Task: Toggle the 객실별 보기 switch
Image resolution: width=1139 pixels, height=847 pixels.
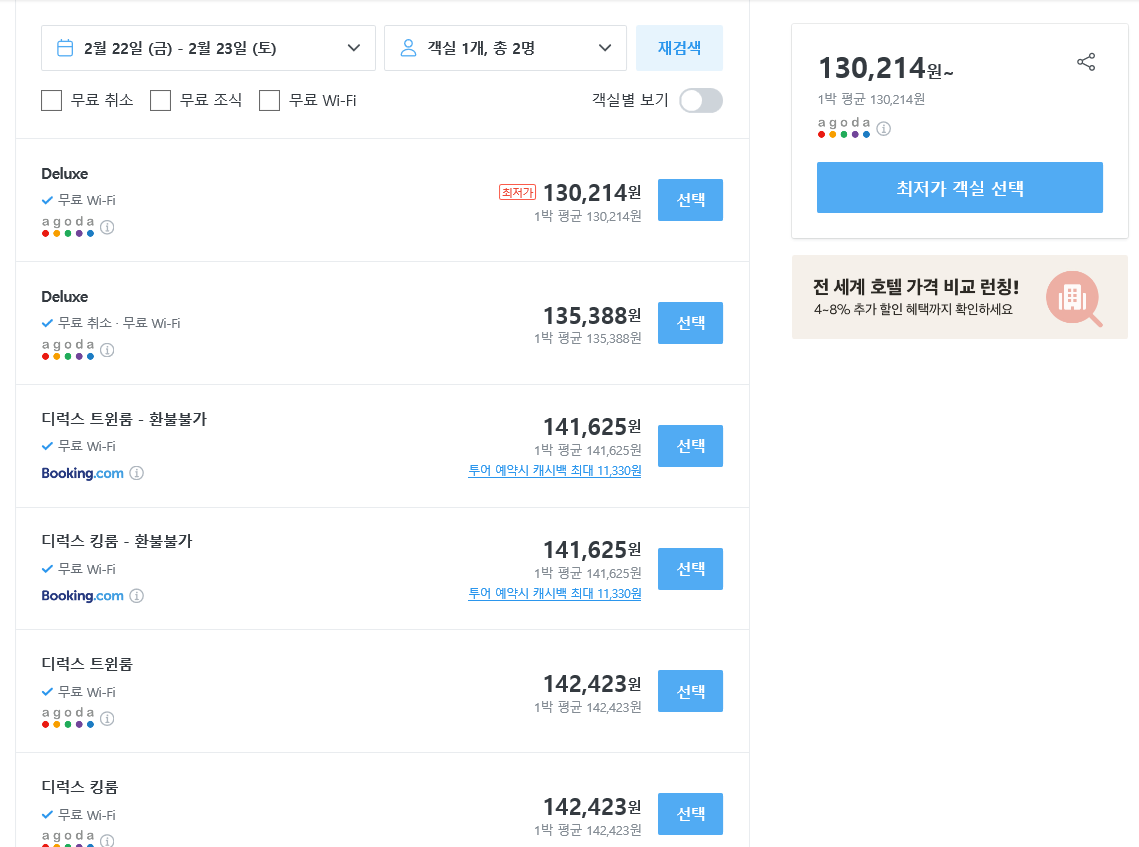Action: tap(700, 101)
